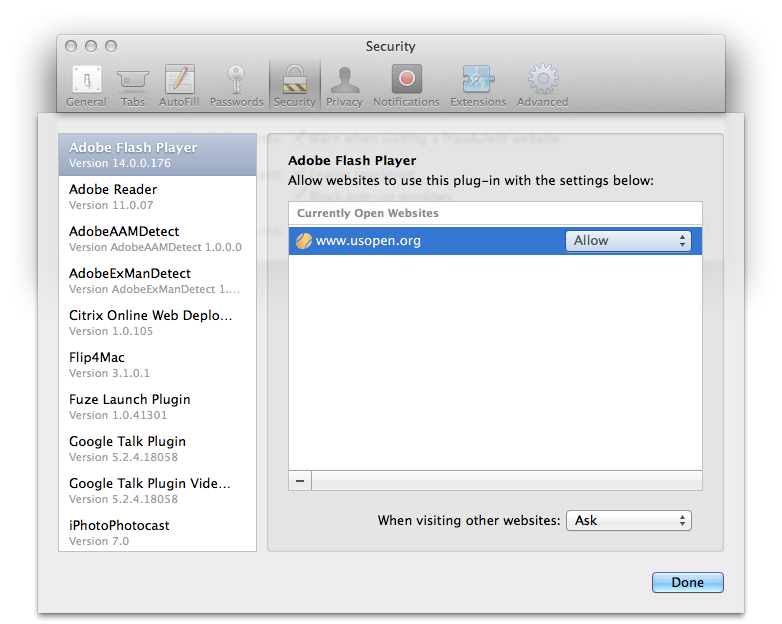
Task: Click the green zoom window button
Action: point(111,46)
